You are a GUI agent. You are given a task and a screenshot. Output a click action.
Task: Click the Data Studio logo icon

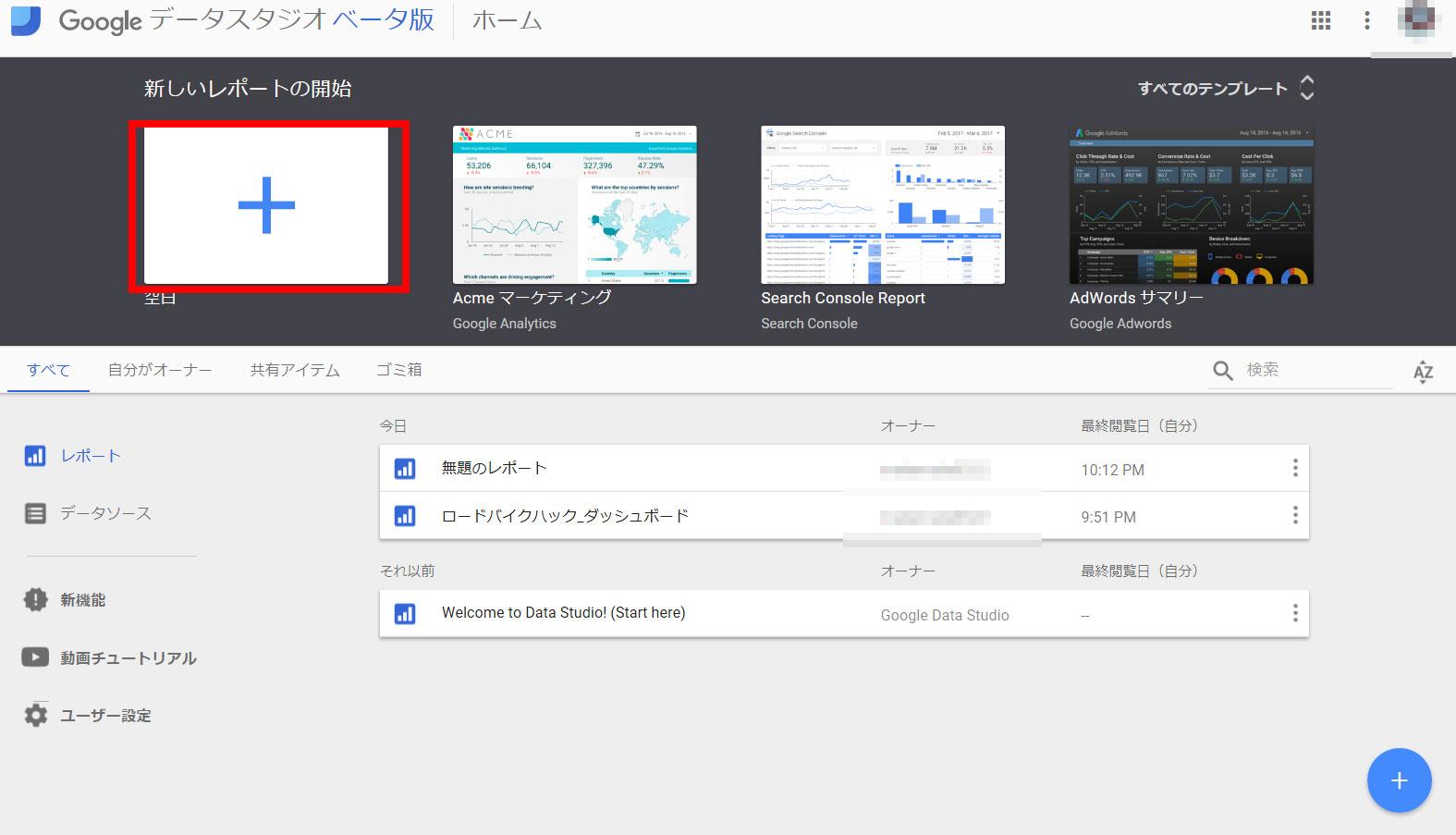[25, 20]
